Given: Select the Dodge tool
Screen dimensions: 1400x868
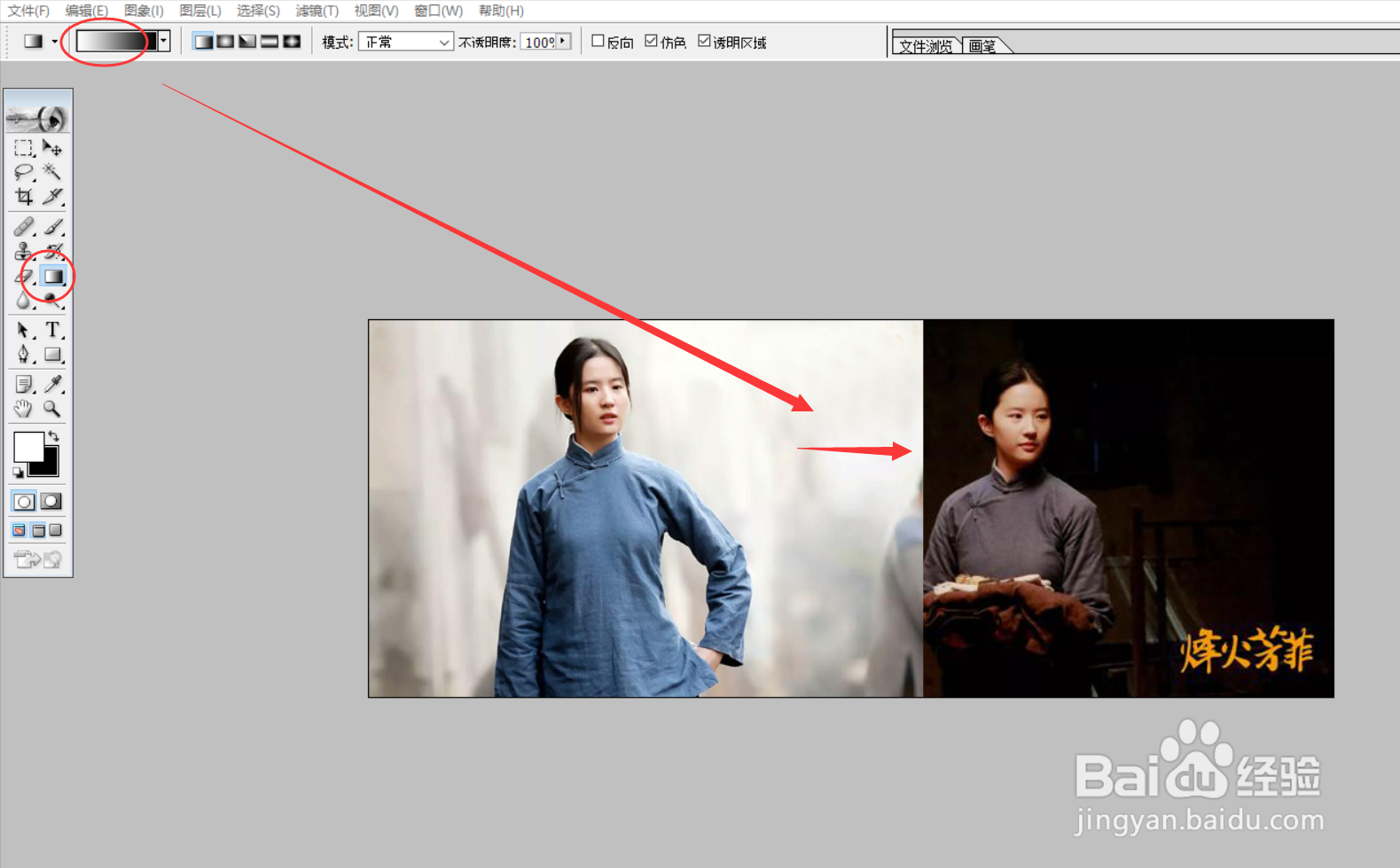Looking at the screenshot, I should tap(52, 301).
